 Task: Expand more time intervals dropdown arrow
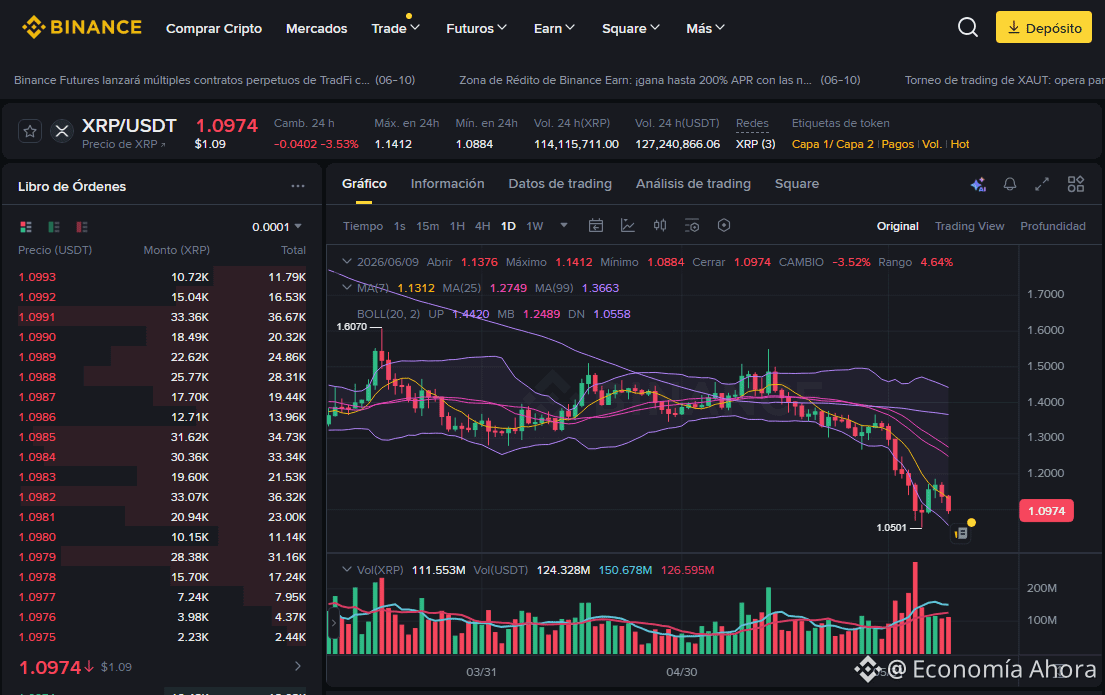(564, 226)
